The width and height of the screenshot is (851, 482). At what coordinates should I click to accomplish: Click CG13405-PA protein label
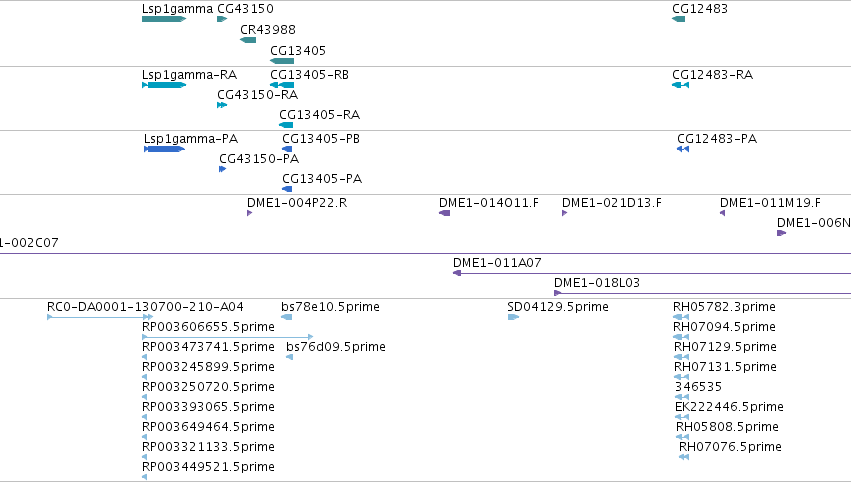322,179
